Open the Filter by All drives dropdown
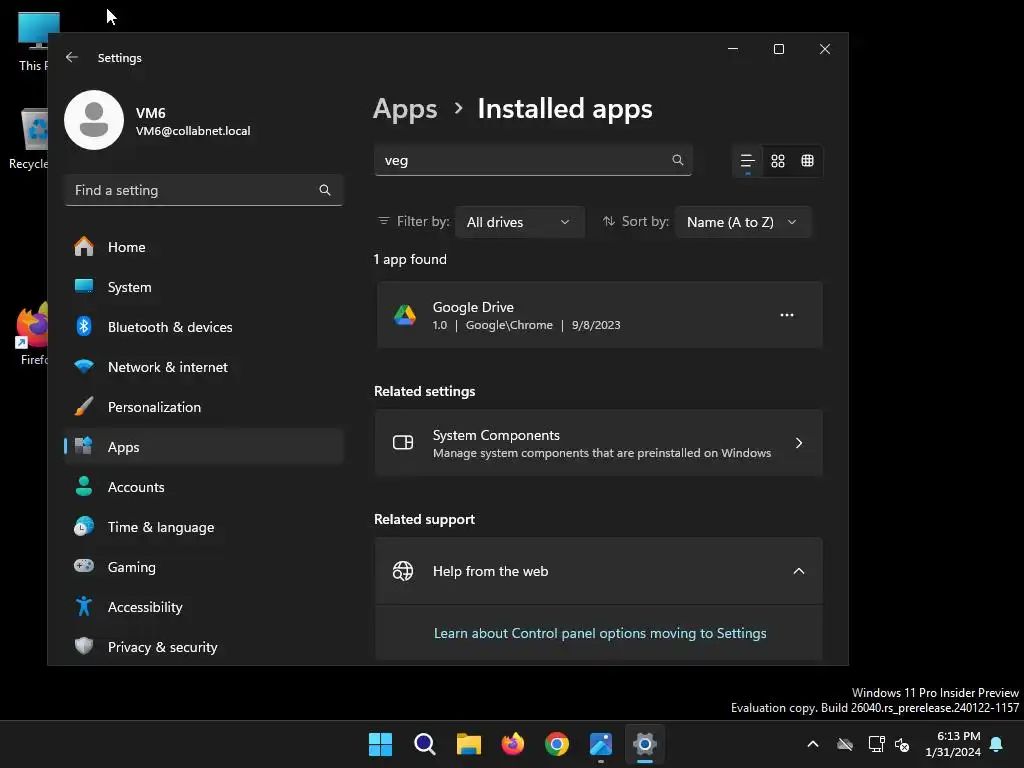The image size is (1024, 768). (519, 222)
